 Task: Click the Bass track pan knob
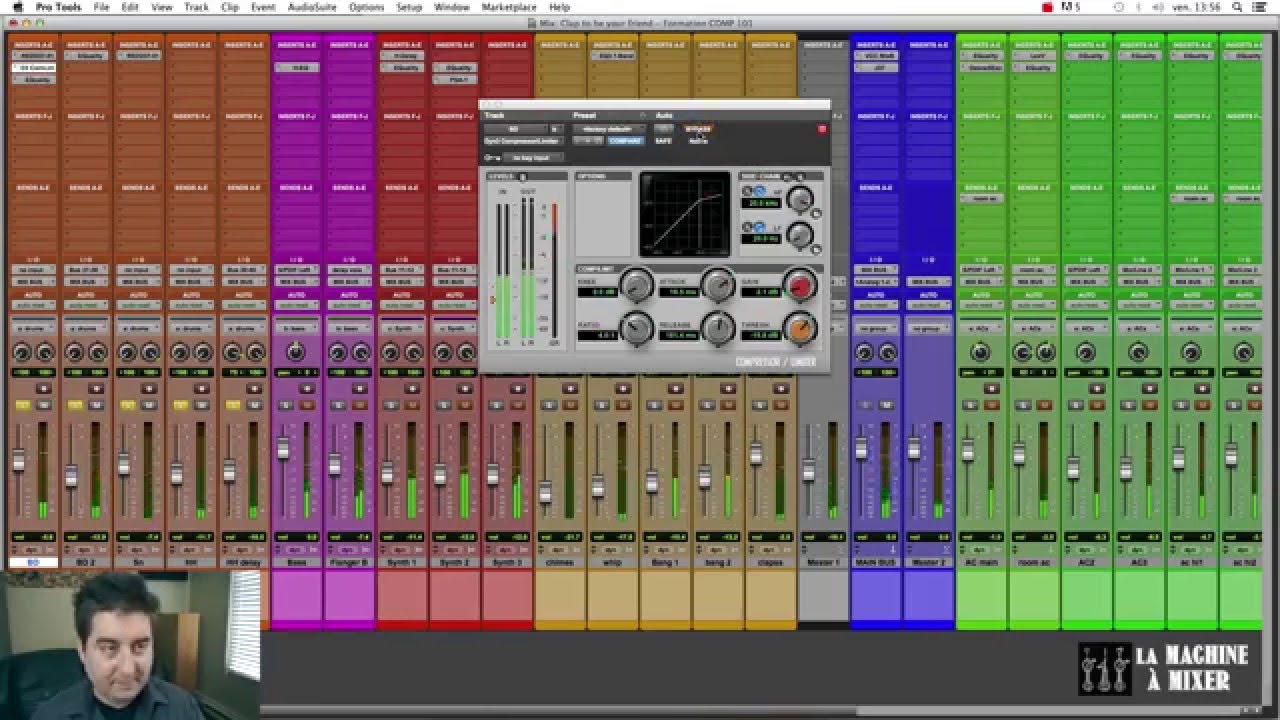(x=296, y=351)
